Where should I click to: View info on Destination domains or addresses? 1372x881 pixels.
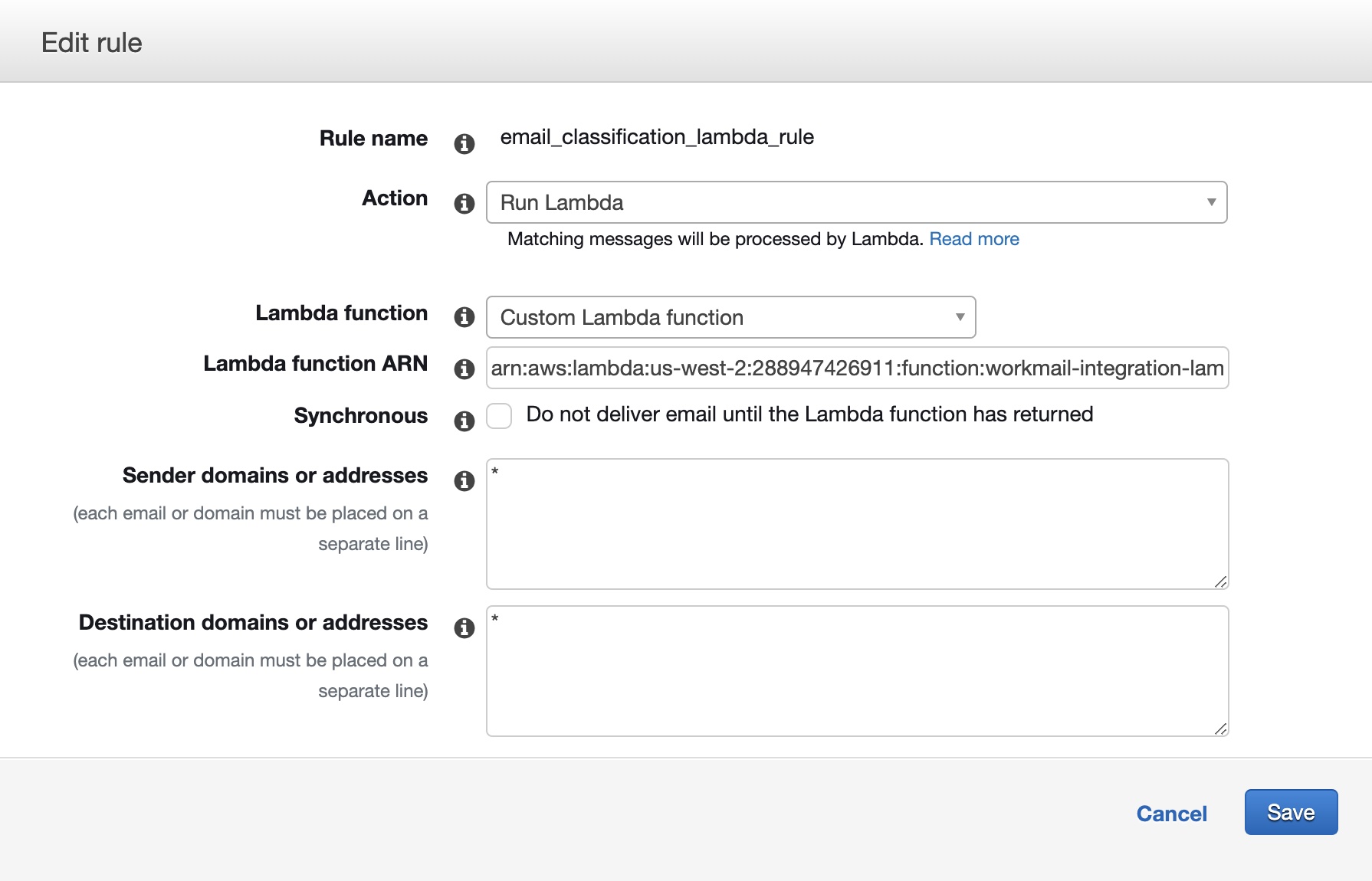464,627
